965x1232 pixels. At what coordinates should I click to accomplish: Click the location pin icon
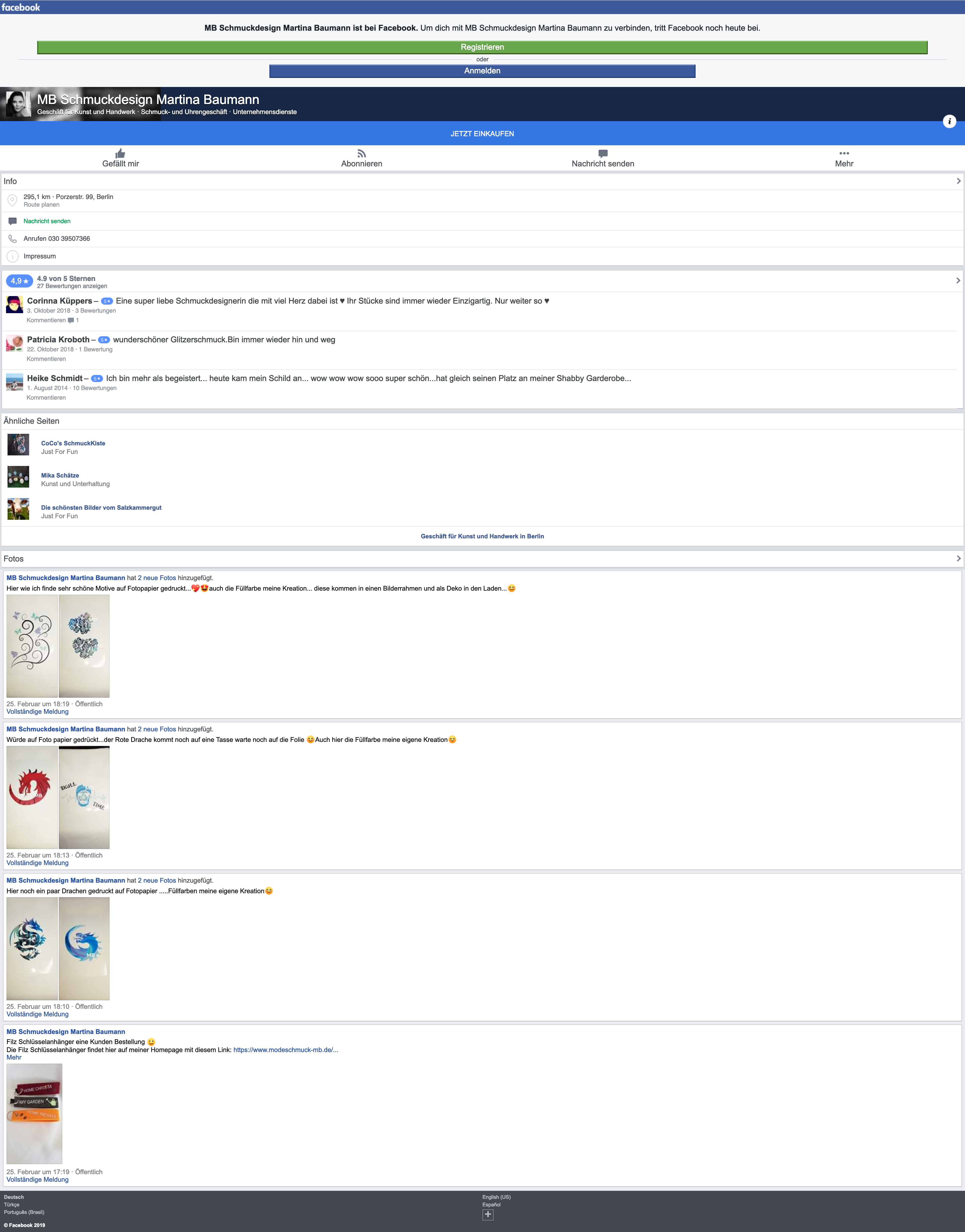(x=12, y=201)
